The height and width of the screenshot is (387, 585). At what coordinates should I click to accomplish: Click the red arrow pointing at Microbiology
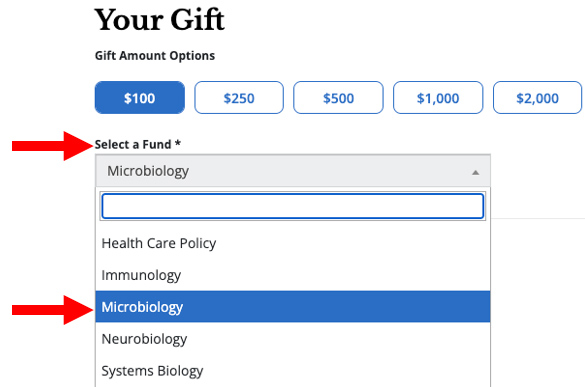[52, 310]
